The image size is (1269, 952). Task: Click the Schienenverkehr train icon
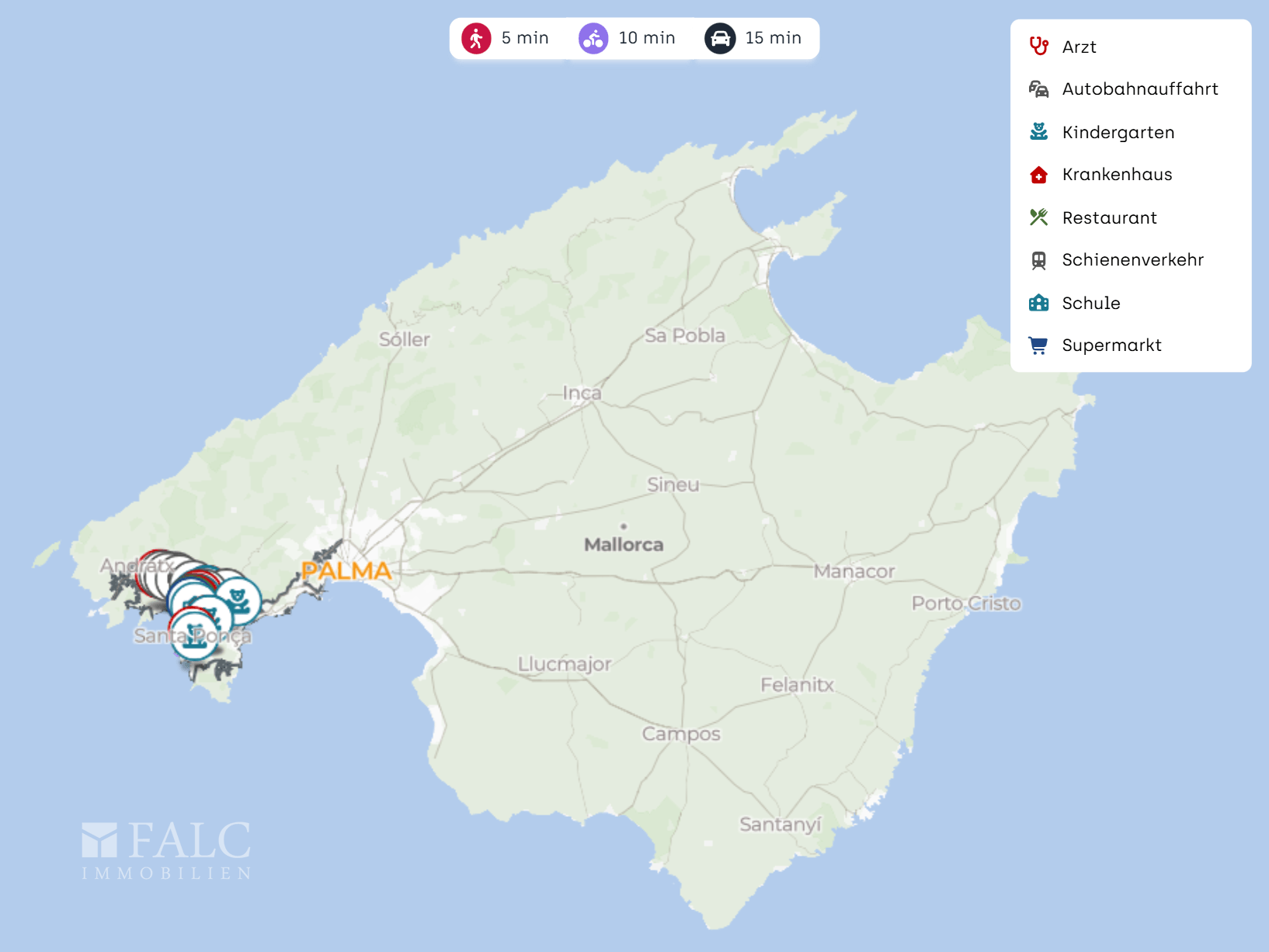[1038, 260]
